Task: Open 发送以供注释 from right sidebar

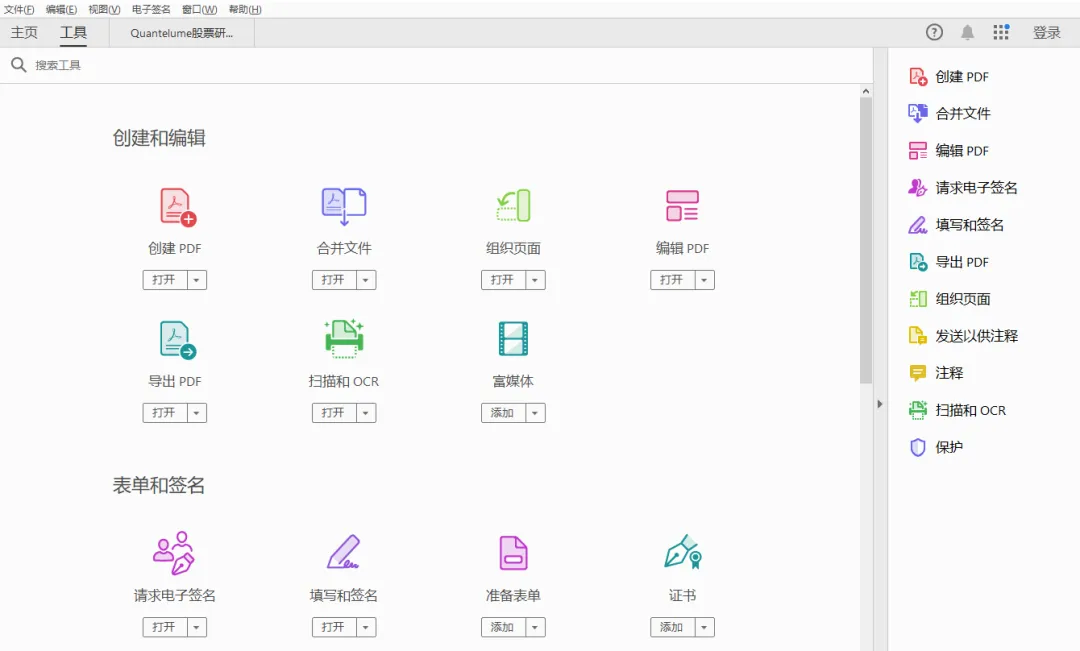Action: click(963, 336)
